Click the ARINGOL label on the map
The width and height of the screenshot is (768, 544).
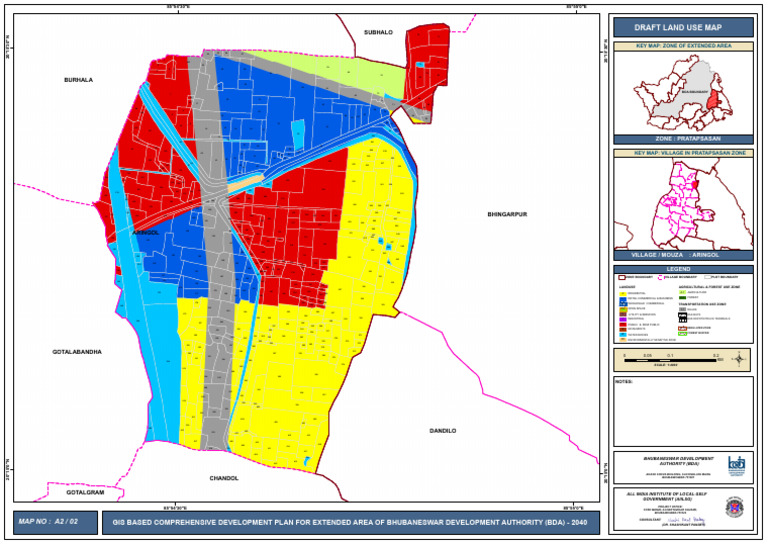(146, 233)
